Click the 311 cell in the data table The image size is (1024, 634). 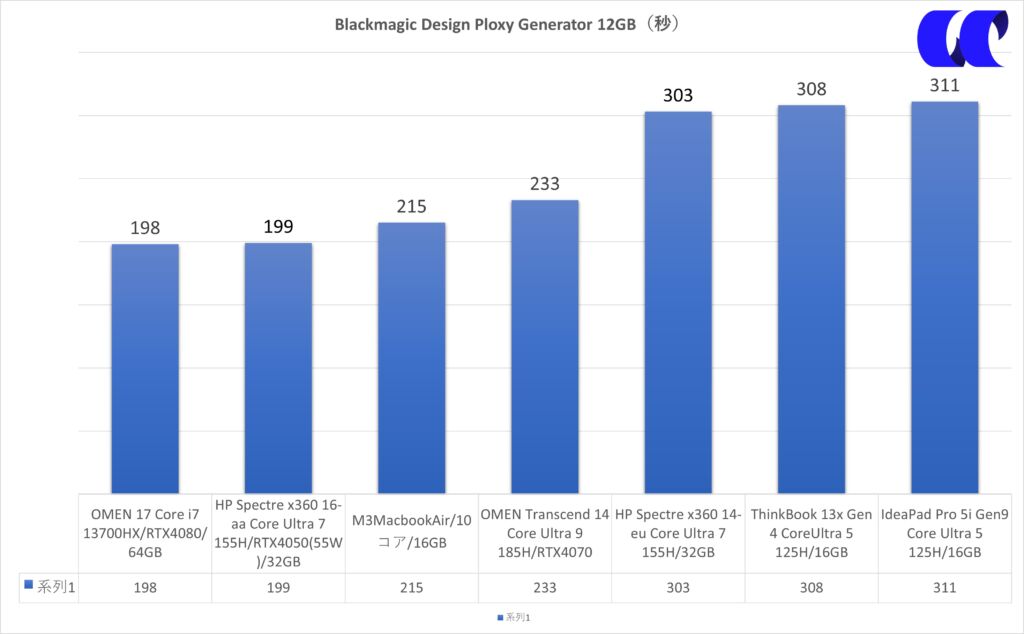(x=944, y=588)
